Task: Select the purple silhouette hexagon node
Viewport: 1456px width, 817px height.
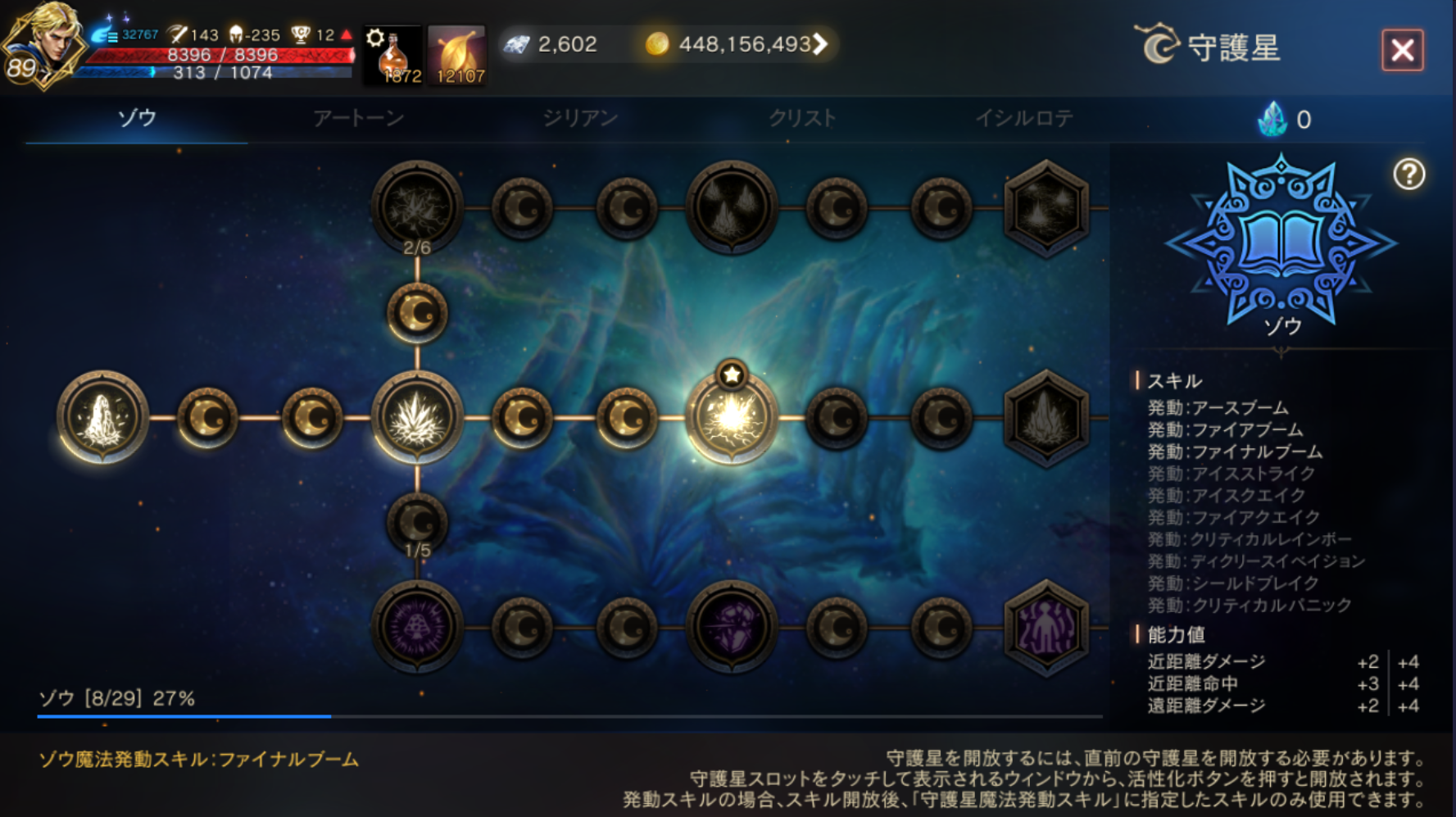Action: click(1046, 628)
